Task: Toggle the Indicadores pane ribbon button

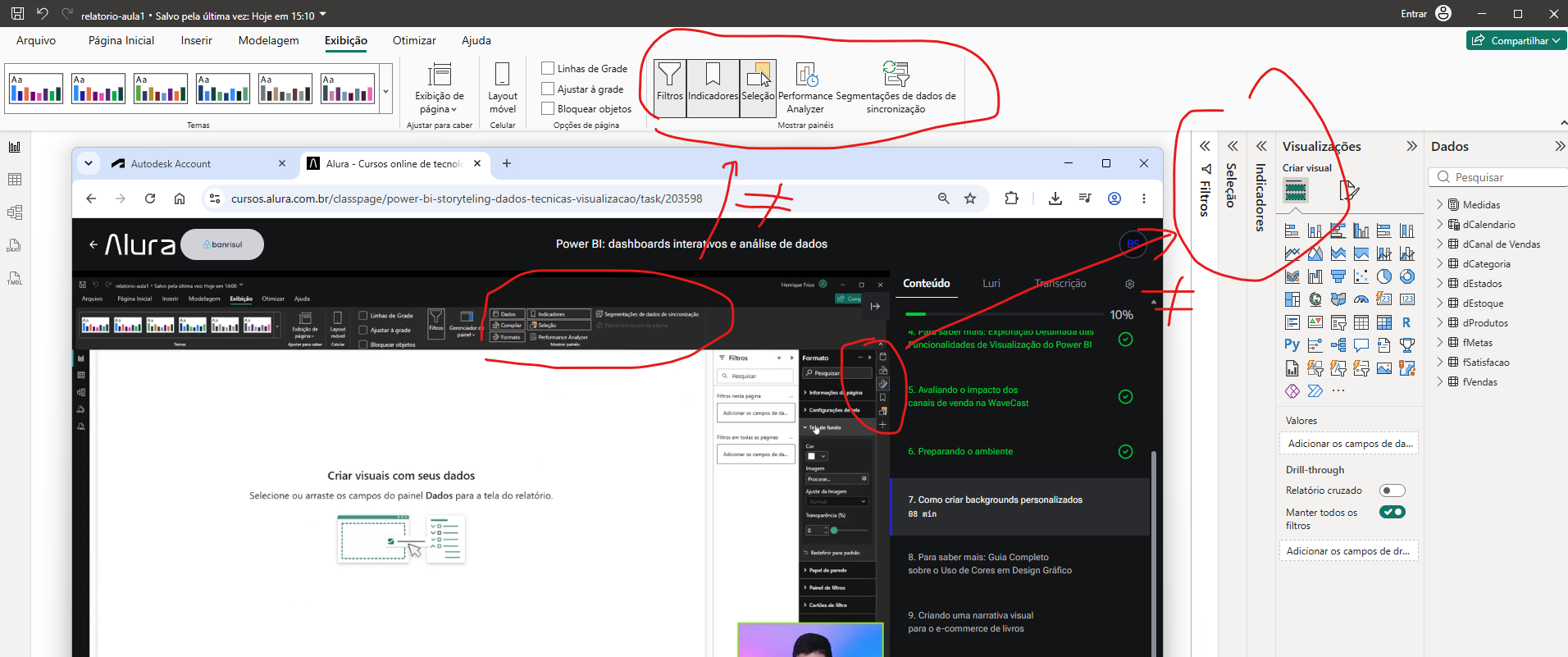Action: click(713, 88)
